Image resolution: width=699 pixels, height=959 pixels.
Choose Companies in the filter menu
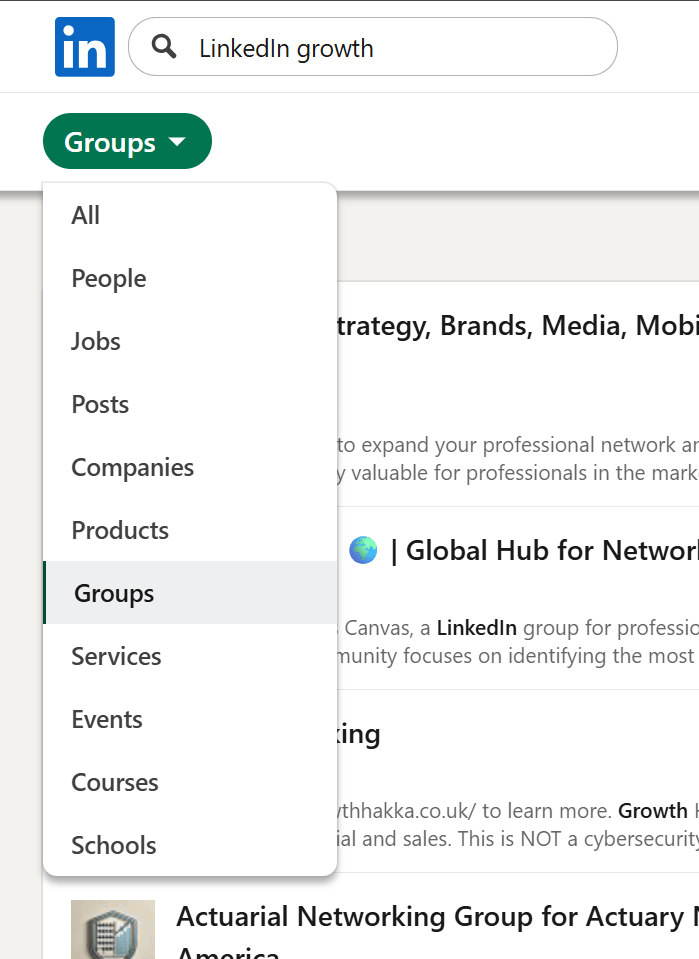point(190,467)
